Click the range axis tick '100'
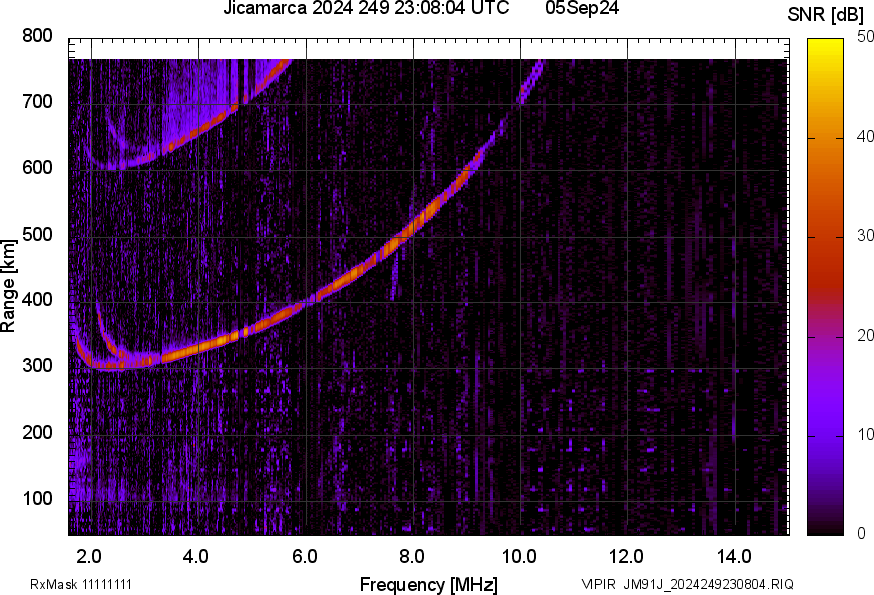 37,499
